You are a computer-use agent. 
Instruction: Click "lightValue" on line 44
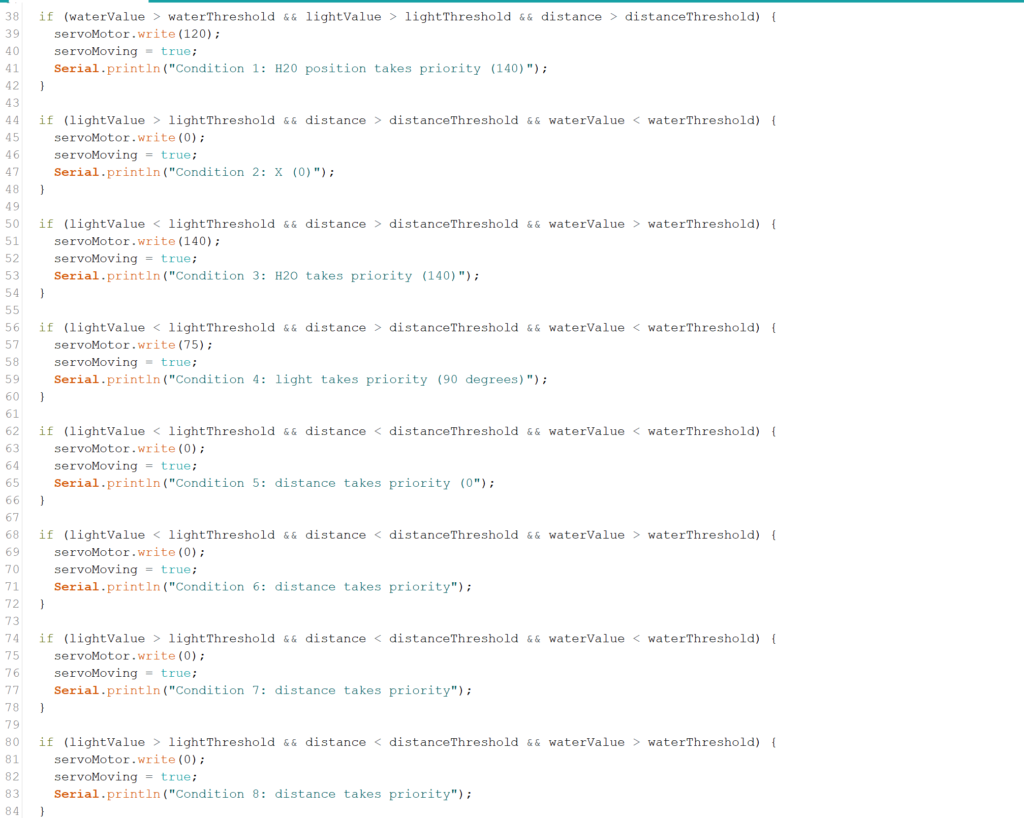(107, 121)
